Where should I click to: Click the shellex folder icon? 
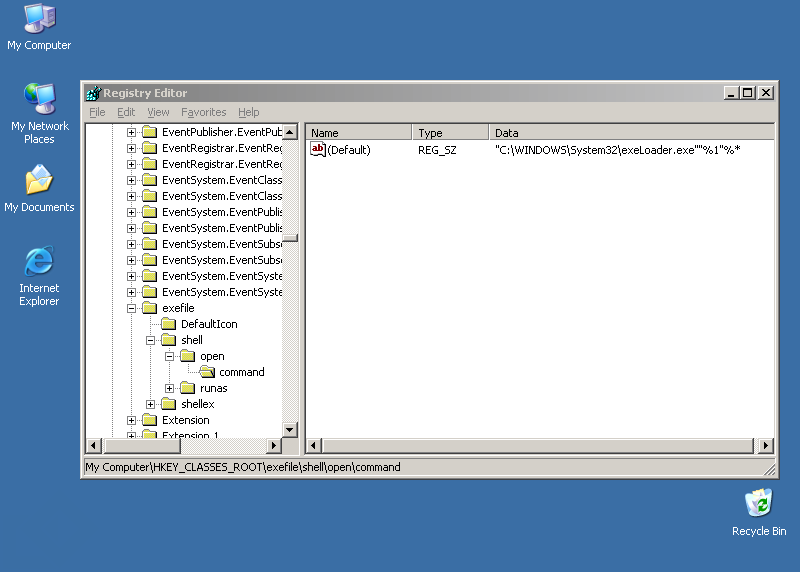pos(168,404)
